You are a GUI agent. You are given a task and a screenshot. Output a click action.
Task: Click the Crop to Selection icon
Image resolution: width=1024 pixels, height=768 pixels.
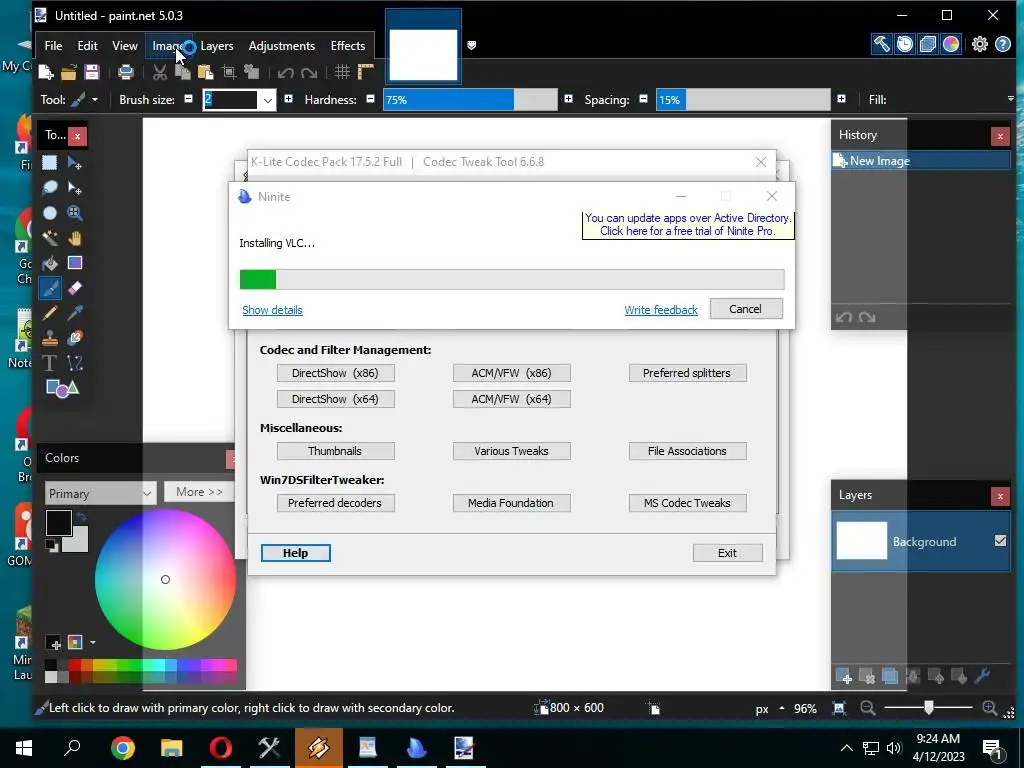coord(229,72)
